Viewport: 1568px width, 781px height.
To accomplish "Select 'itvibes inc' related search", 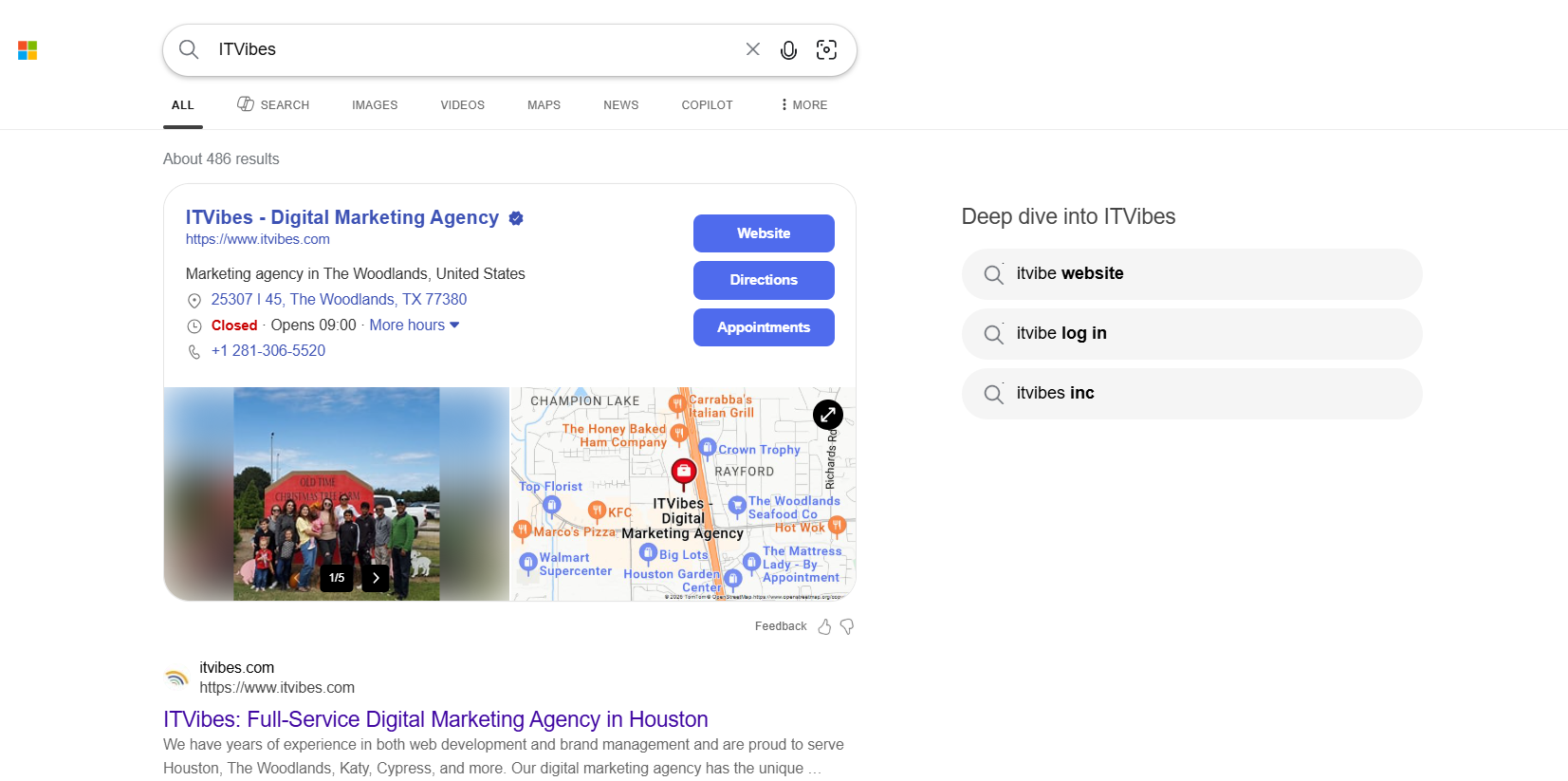I will click(x=1191, y=394).
